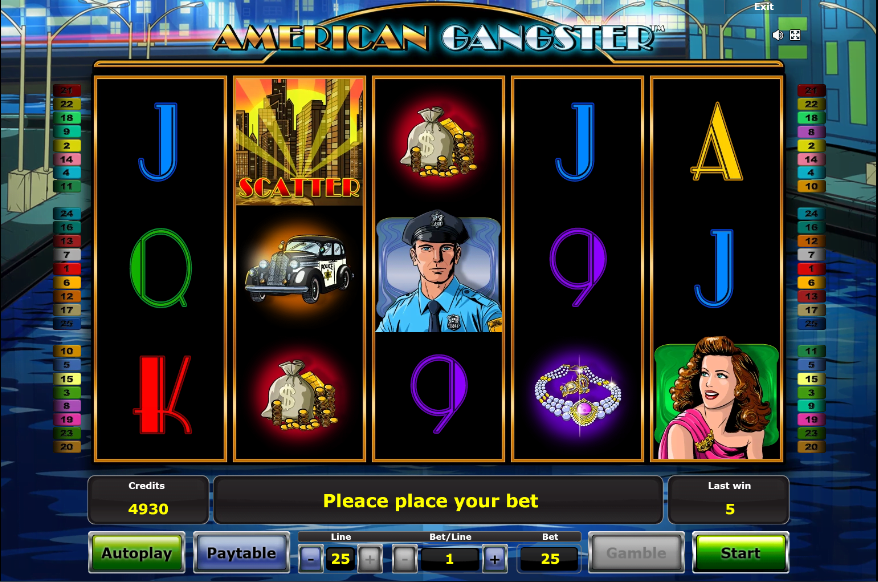The height and width of the screenshot is (582, 878).
Task: Click the policeman symbol
Action: coord(438,271)
